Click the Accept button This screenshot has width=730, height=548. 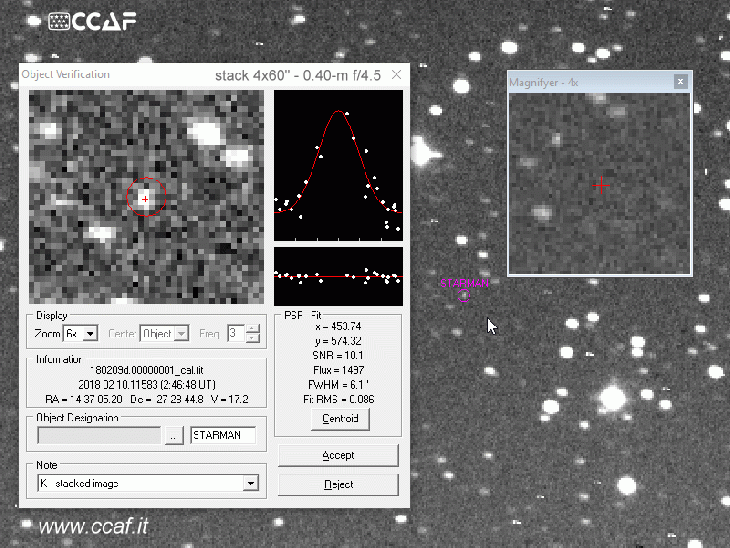[x=338, y=455]
